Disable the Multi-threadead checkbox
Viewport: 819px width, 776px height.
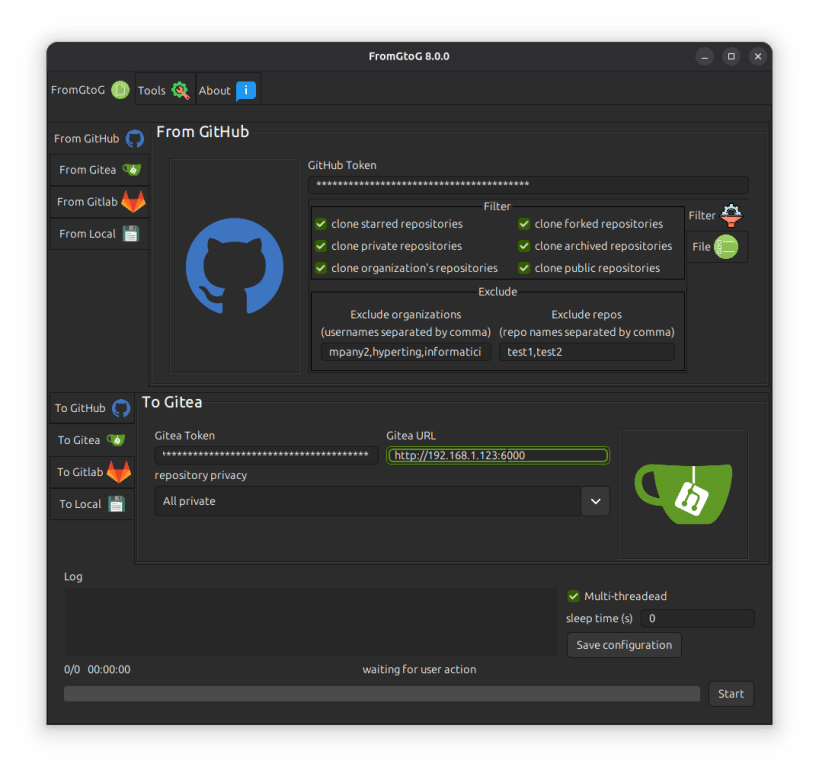[574, 596]
